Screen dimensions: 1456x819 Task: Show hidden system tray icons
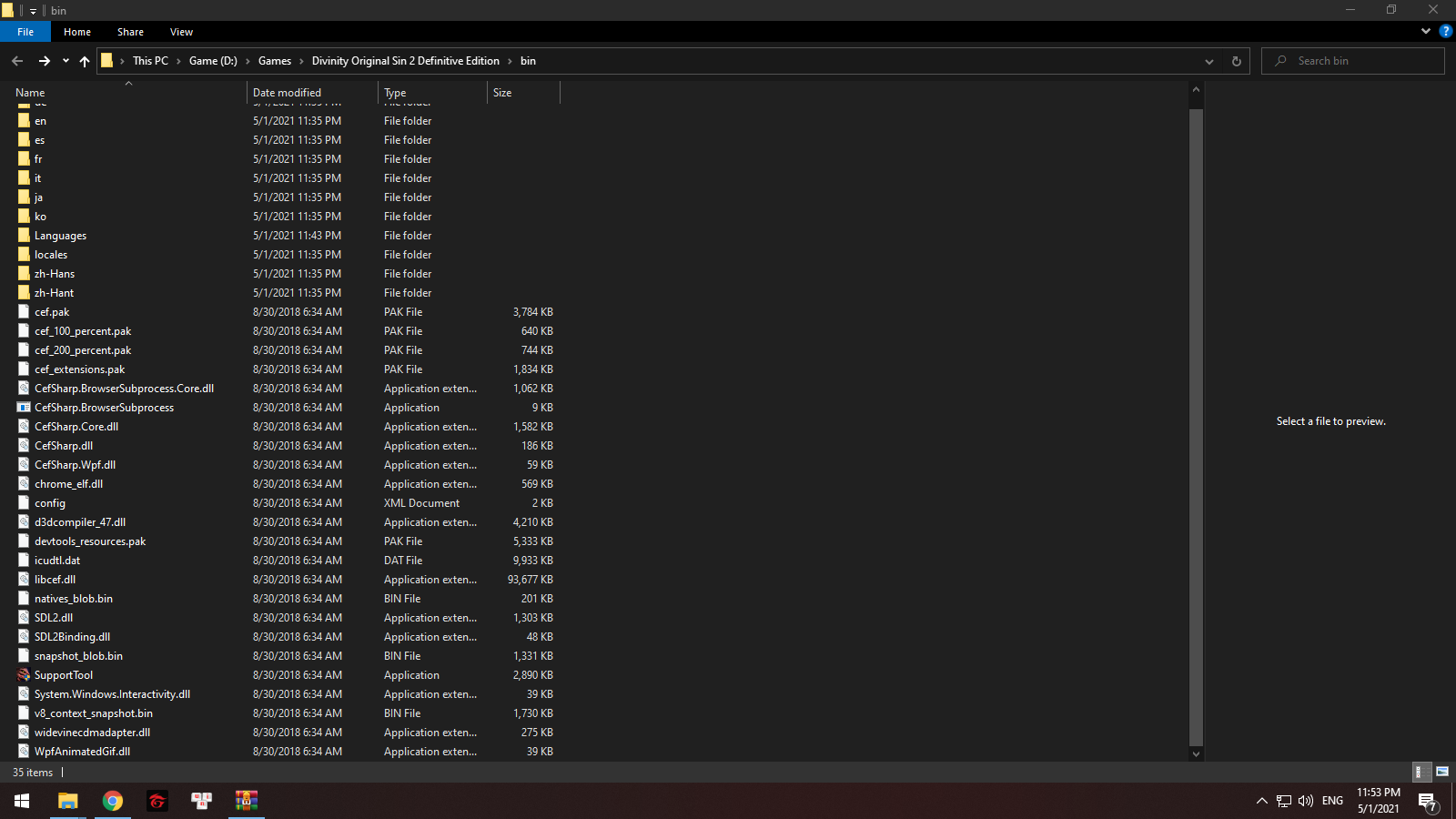coord(1261,801)
